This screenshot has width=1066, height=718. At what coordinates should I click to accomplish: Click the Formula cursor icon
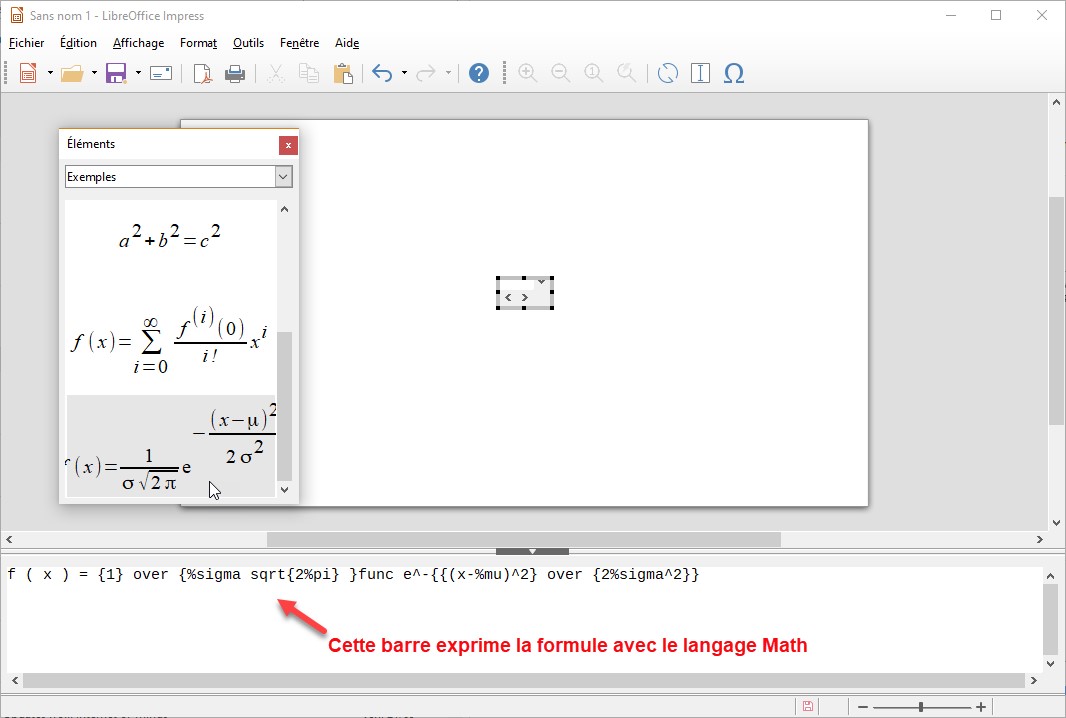point(700,73)
